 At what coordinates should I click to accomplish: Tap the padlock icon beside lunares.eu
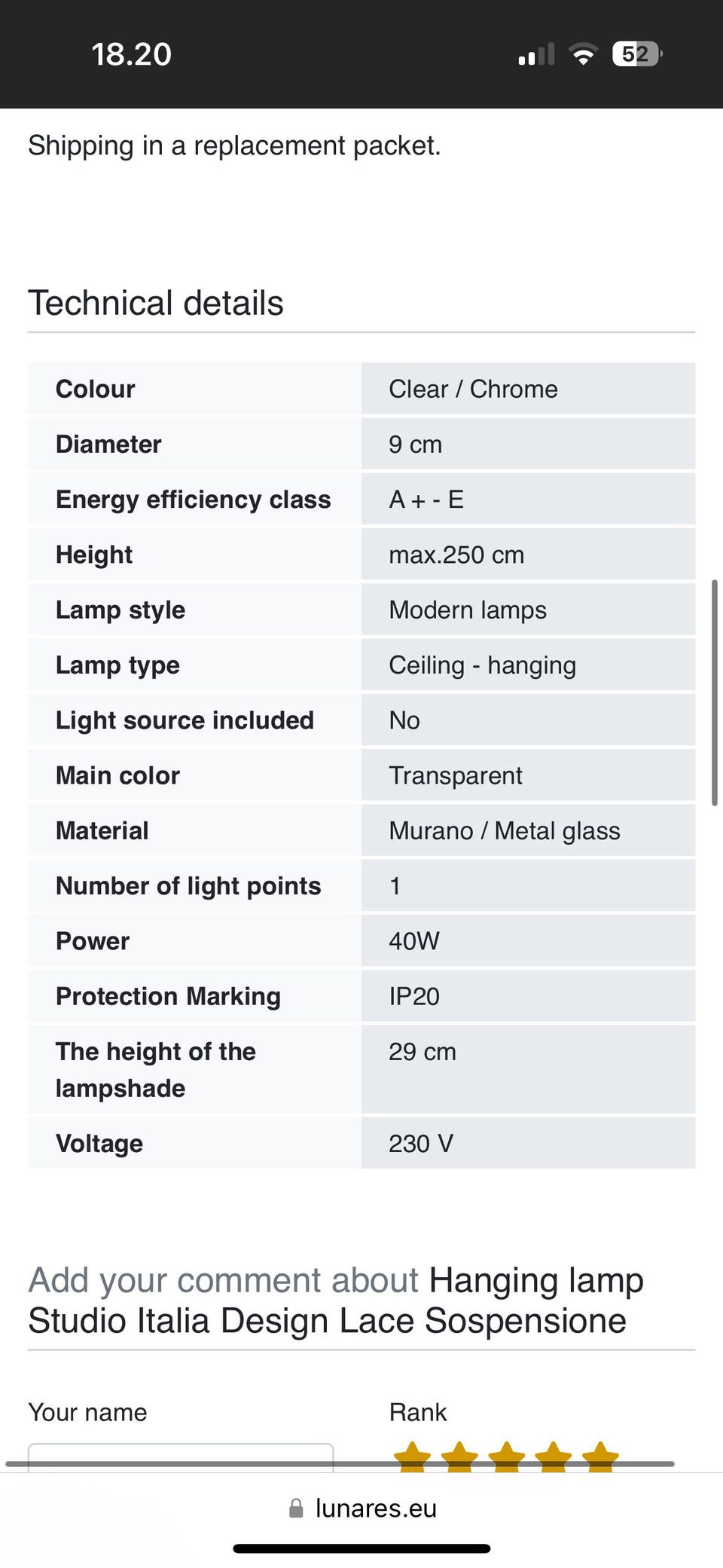[x=297, y=1508]
